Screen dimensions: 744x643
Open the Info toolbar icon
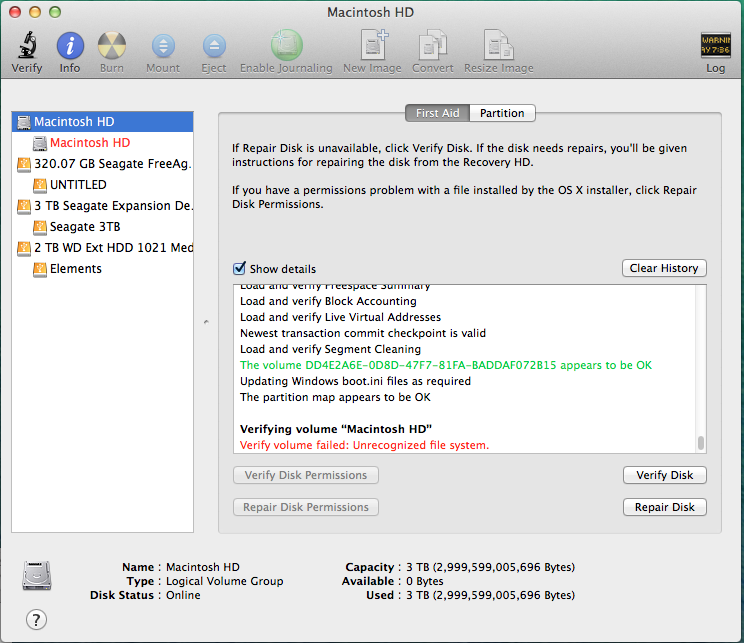70,46
